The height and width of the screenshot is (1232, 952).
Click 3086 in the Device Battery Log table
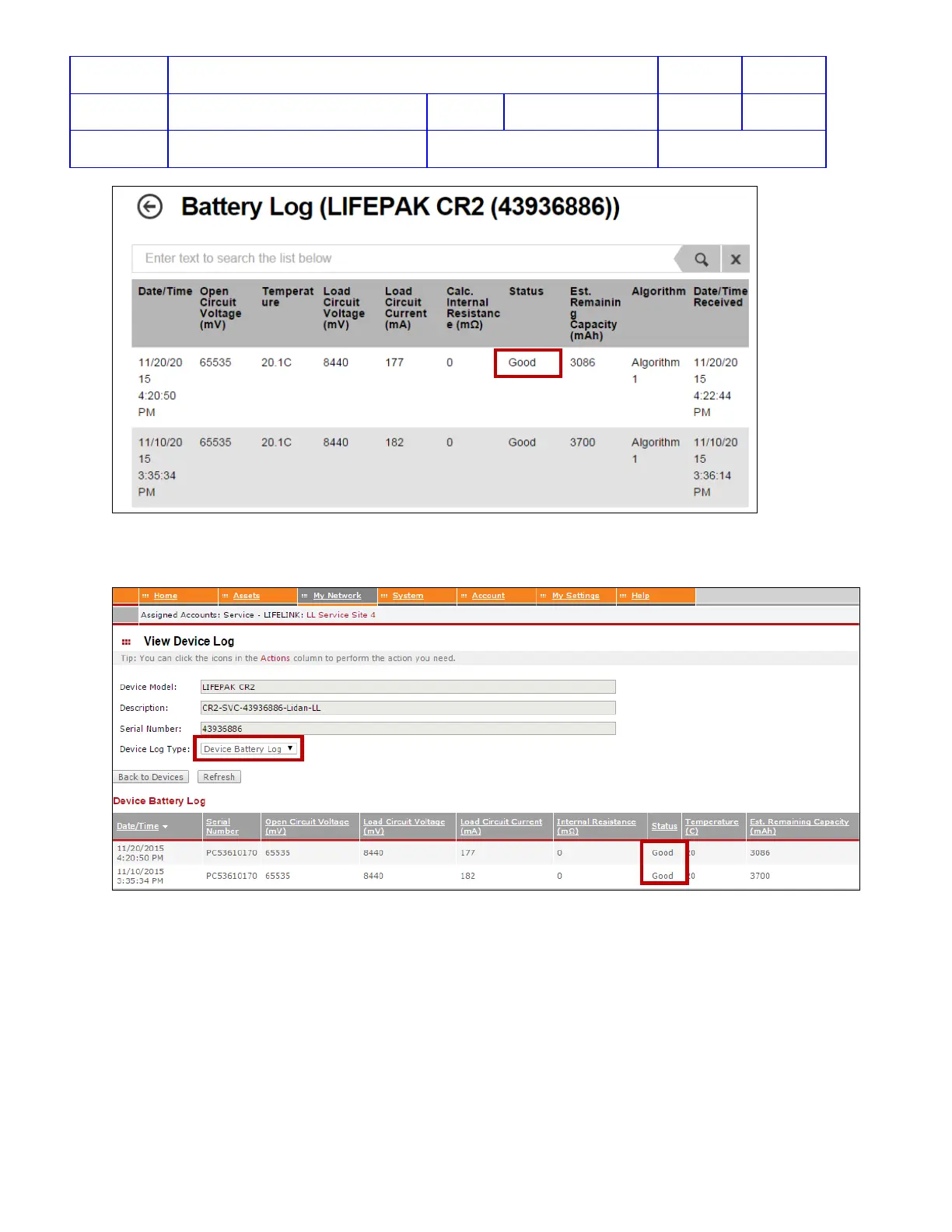click(760, 853)
